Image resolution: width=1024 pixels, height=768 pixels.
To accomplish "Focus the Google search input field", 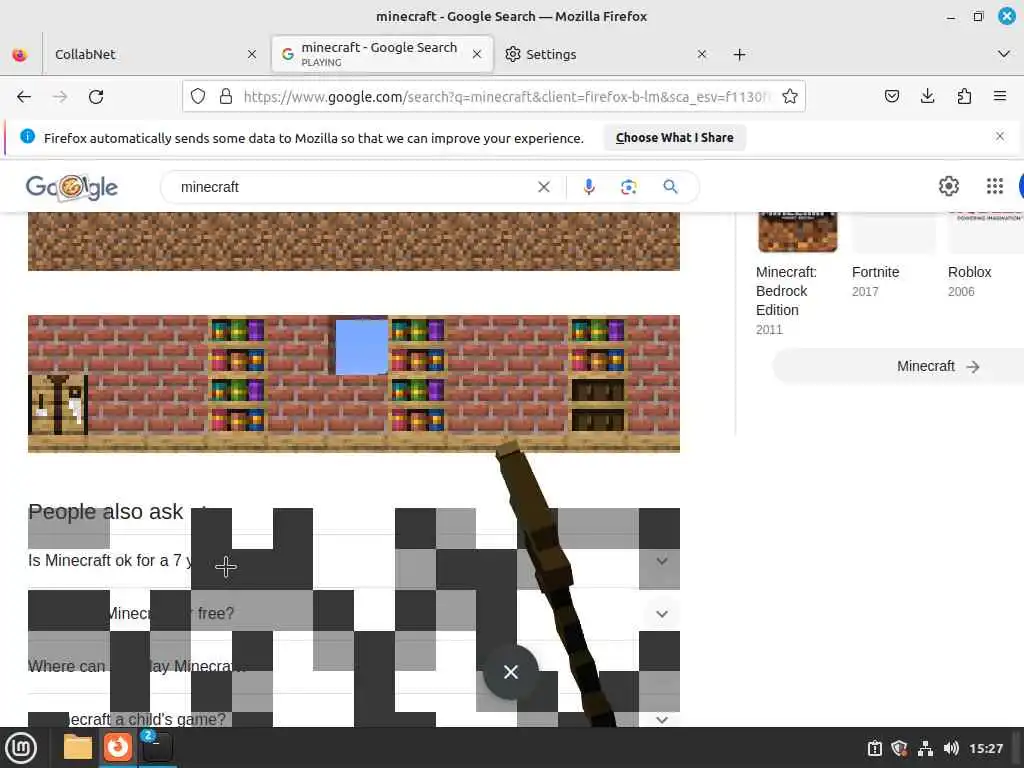I will [x=353, y=187].
